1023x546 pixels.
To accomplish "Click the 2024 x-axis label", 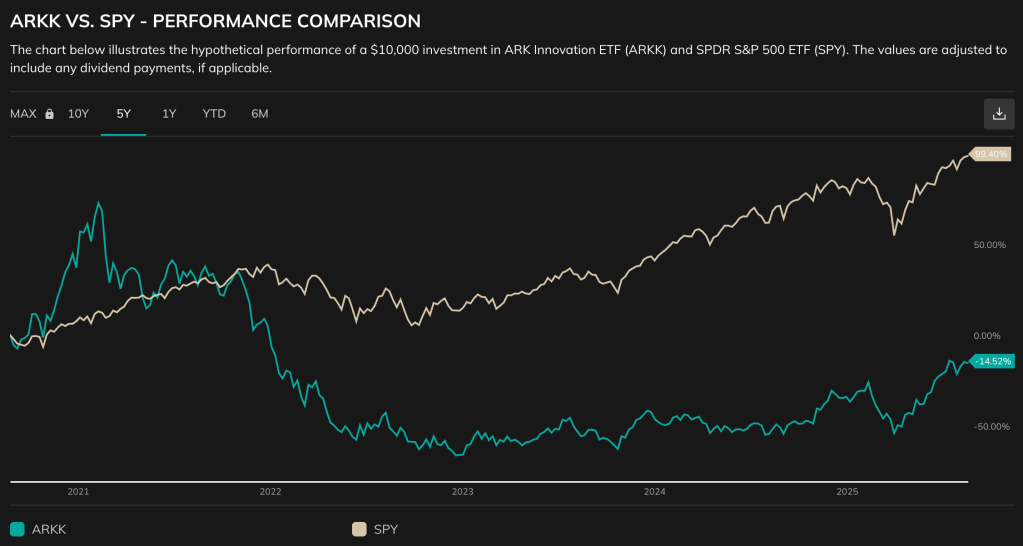I will point(655,492).
